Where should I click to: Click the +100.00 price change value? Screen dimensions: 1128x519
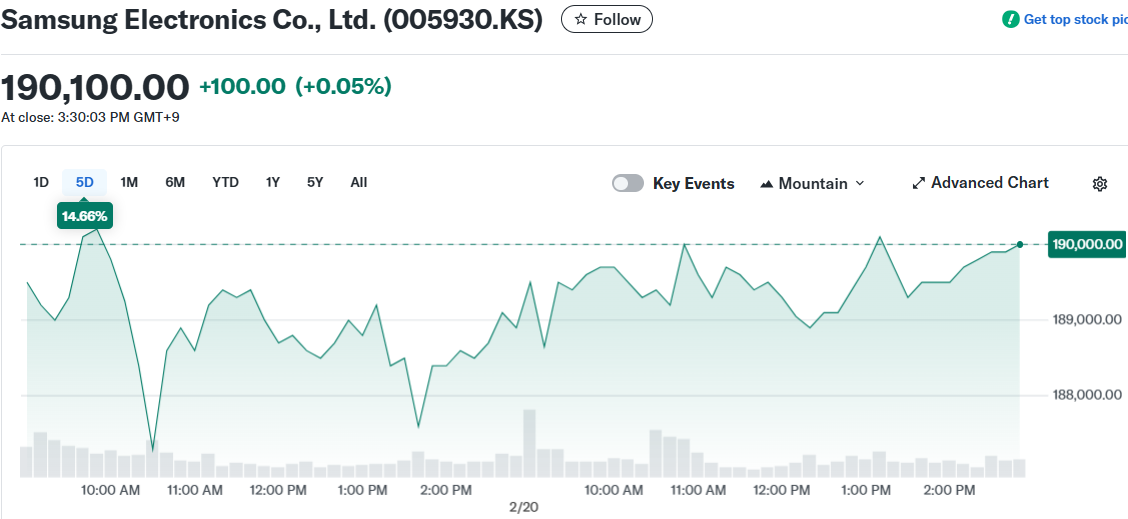[242, 86]
